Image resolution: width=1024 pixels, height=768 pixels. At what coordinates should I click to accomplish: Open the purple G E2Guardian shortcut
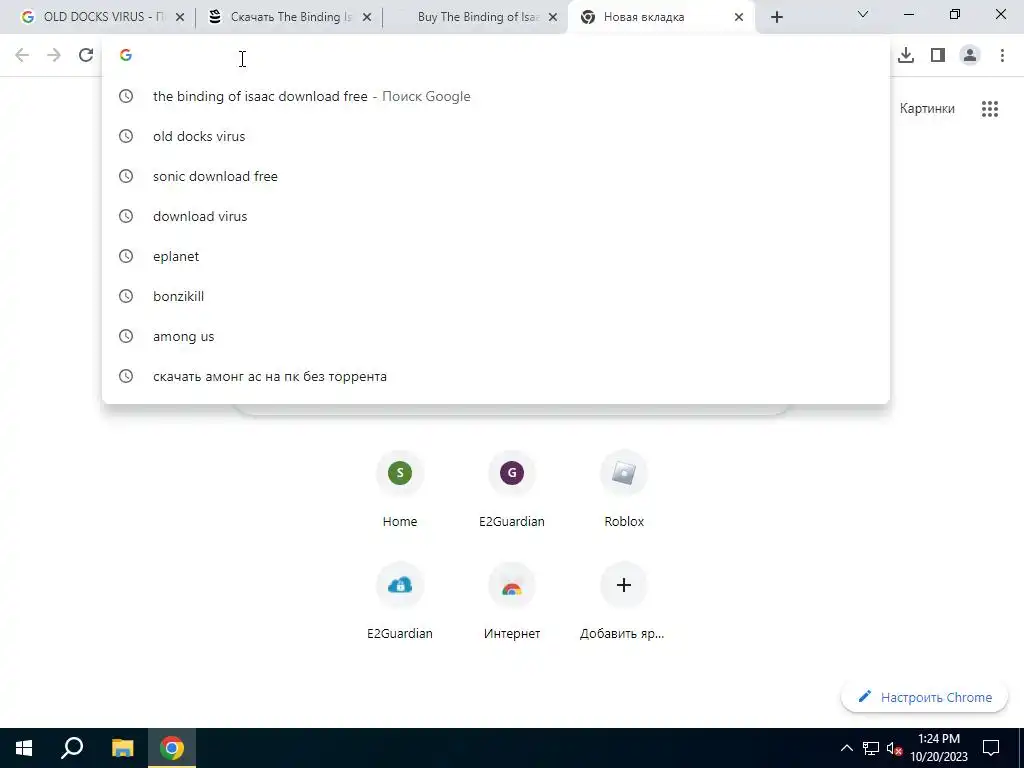[x=512, y=488]
